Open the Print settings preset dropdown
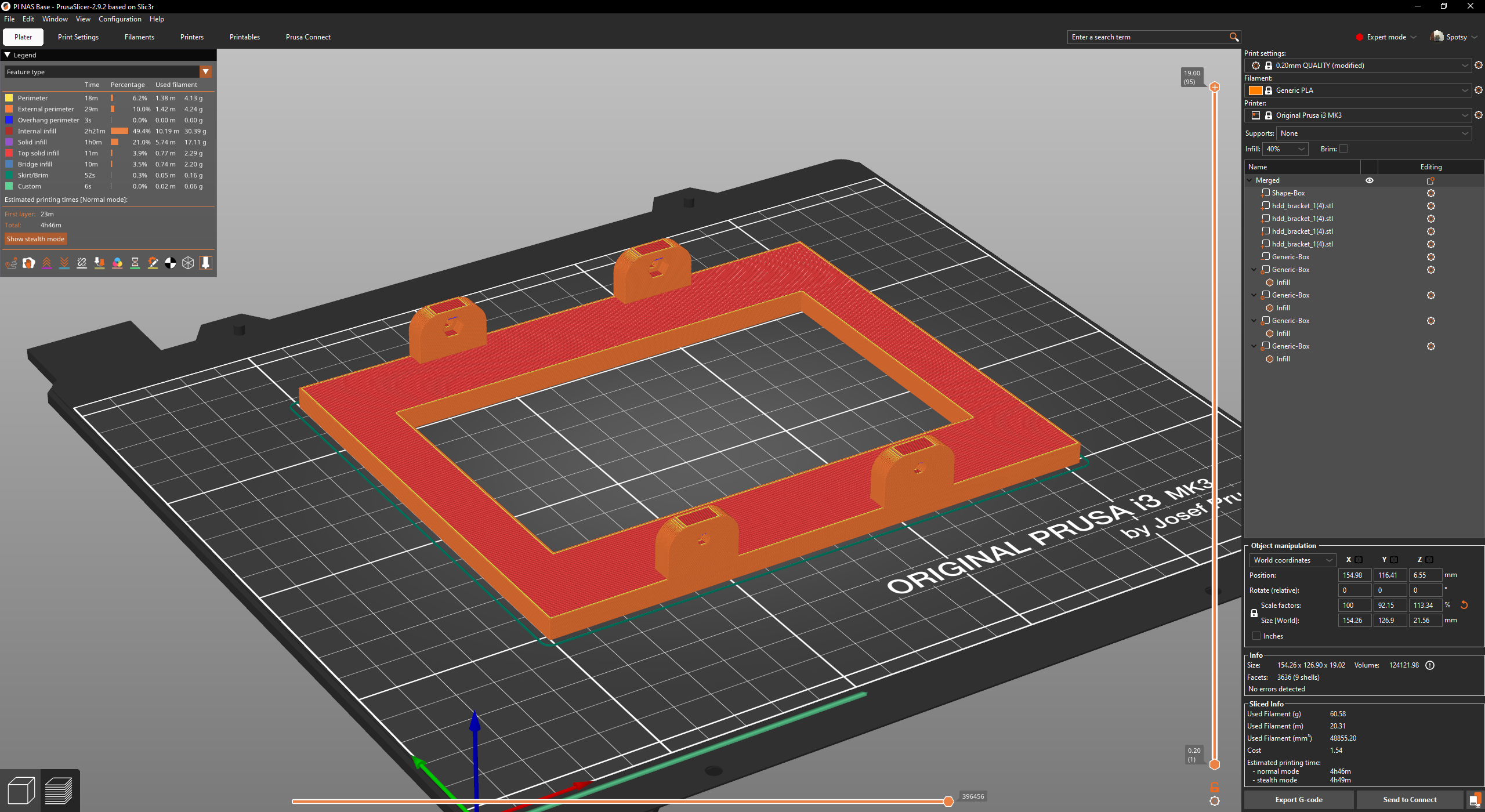 [x=1358, y=66]
